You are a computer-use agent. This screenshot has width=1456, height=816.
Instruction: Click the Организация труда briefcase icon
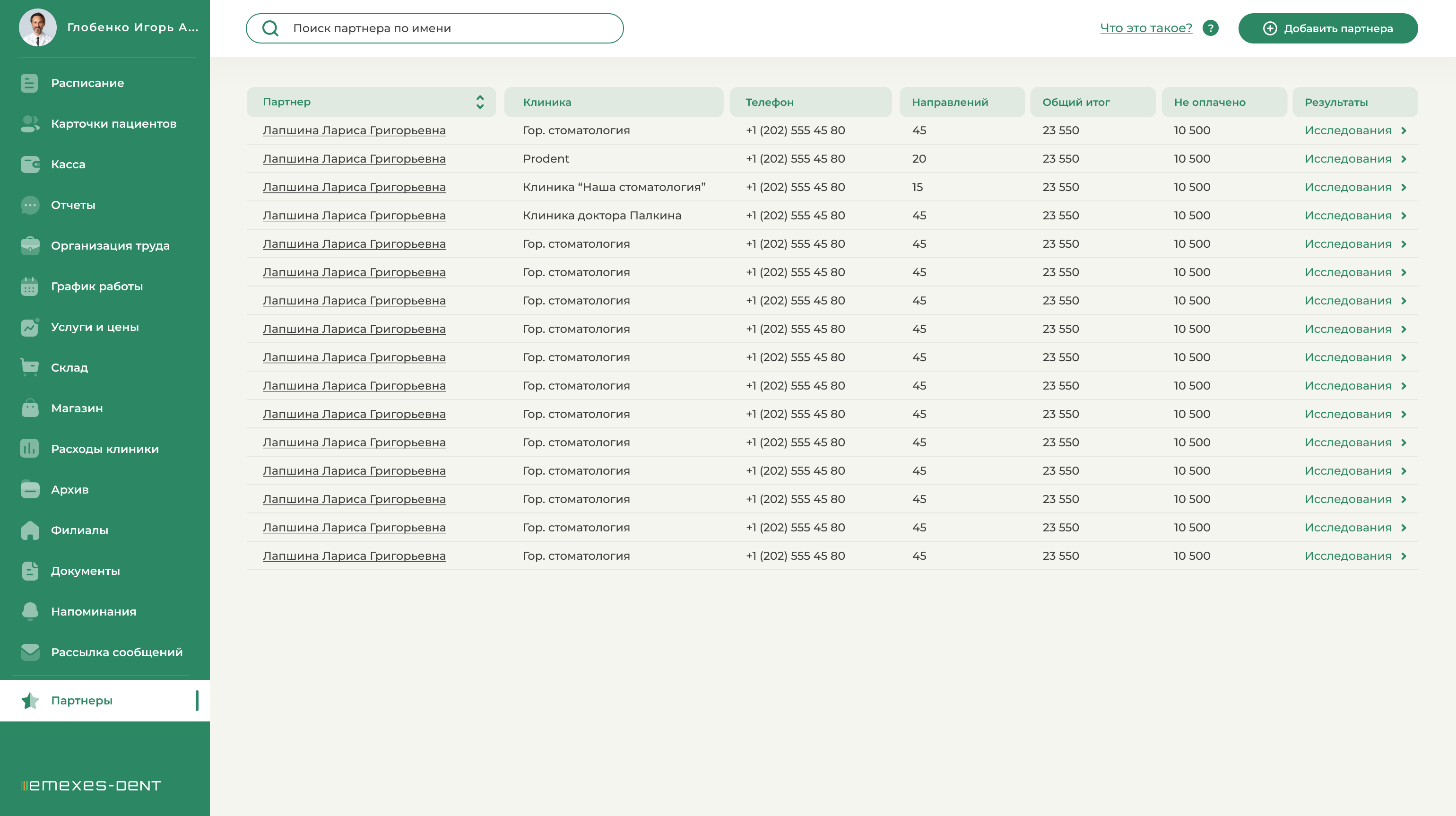pyautogui.click(x=30, y=246)
